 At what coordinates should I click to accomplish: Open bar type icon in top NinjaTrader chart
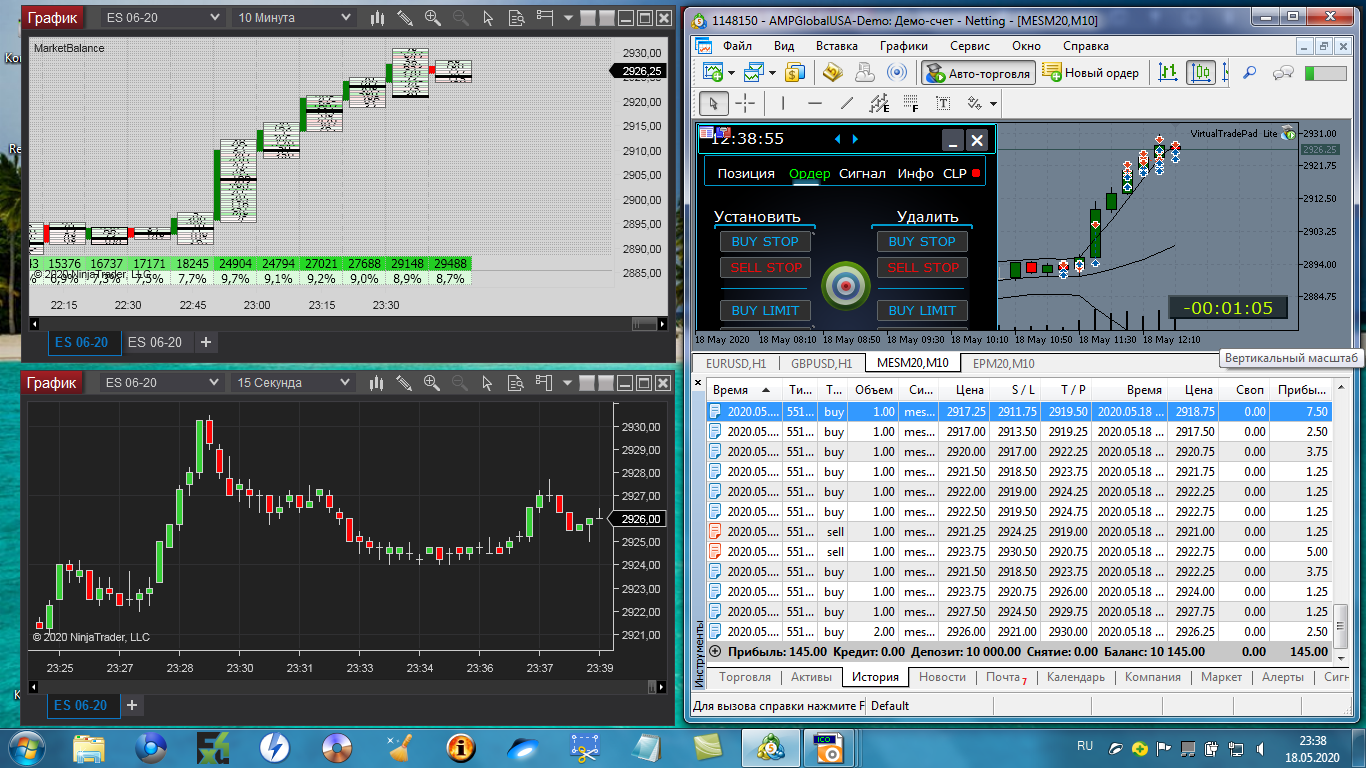click(377, 17)
